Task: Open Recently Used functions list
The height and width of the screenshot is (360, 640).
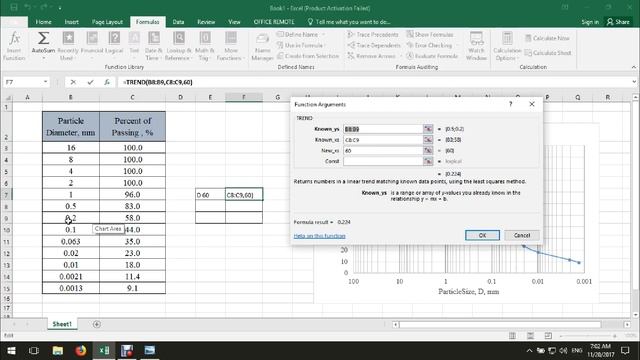Action: click(68, 46)
